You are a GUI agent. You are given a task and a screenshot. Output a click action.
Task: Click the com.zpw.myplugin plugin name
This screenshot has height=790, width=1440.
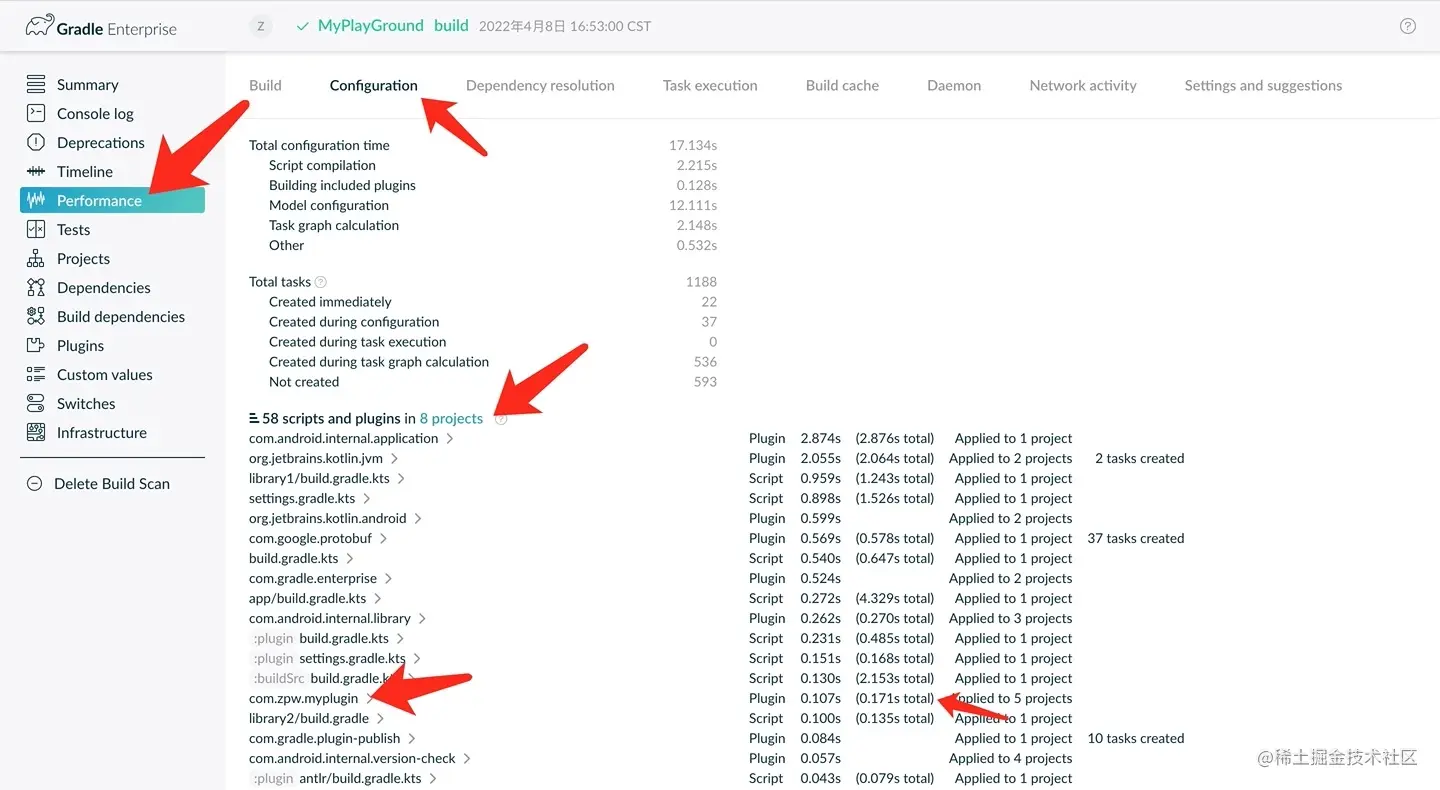[x=303, y=698]
